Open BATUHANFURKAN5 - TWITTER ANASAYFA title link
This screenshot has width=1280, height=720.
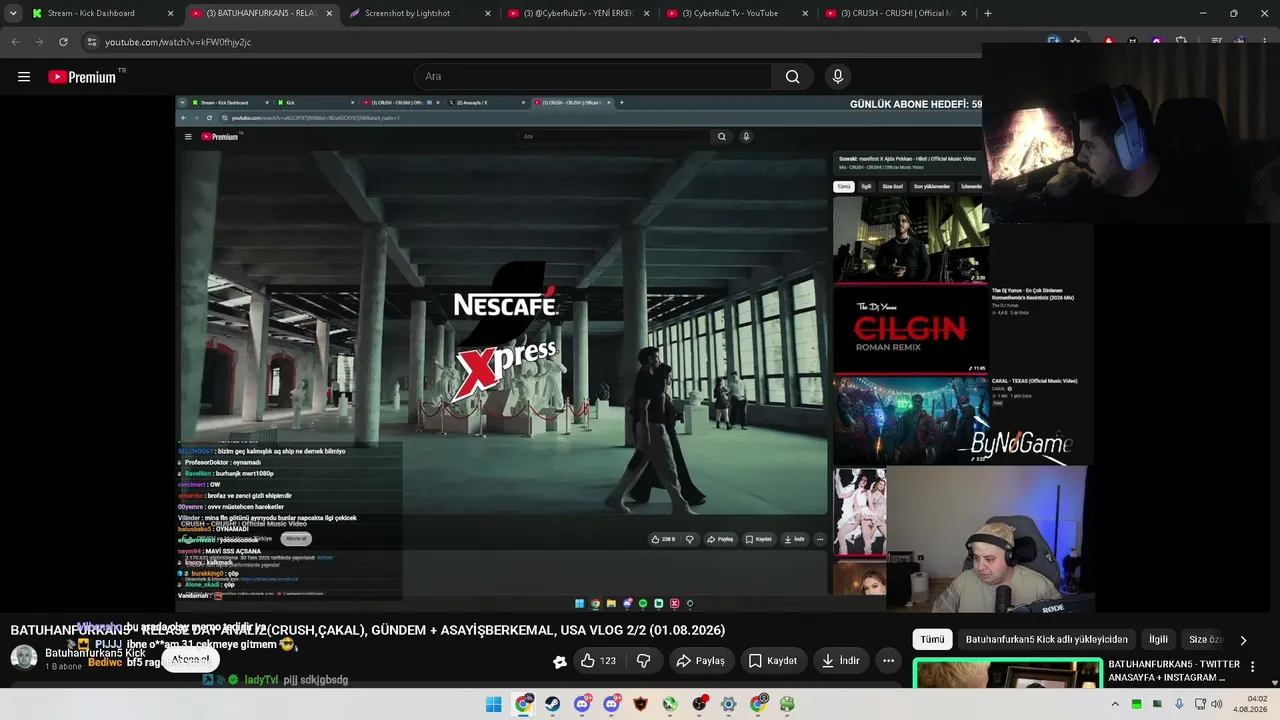pos(1174,671)
